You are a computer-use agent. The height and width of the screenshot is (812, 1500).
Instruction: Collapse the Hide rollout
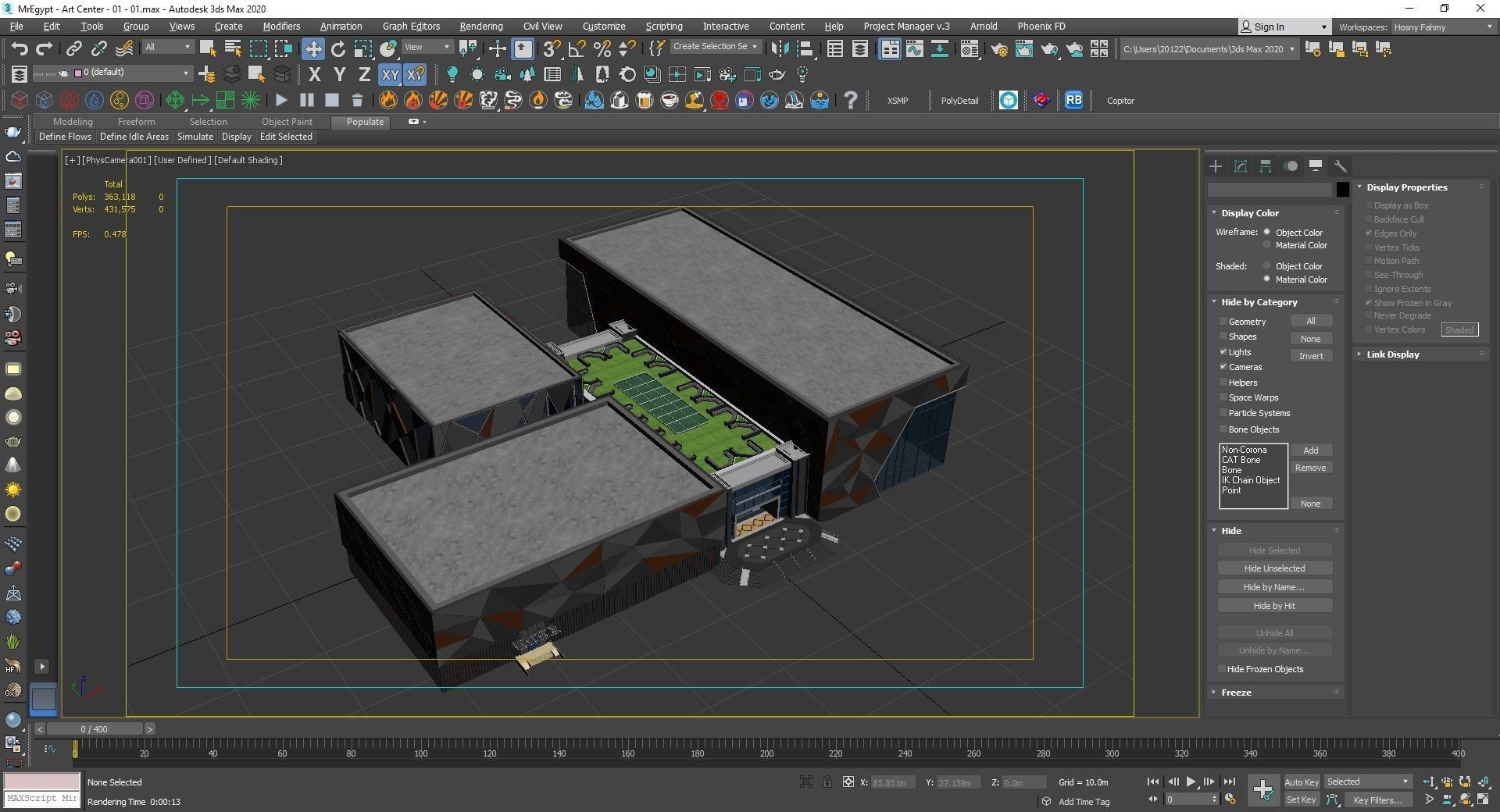(x=1230, y=531)
